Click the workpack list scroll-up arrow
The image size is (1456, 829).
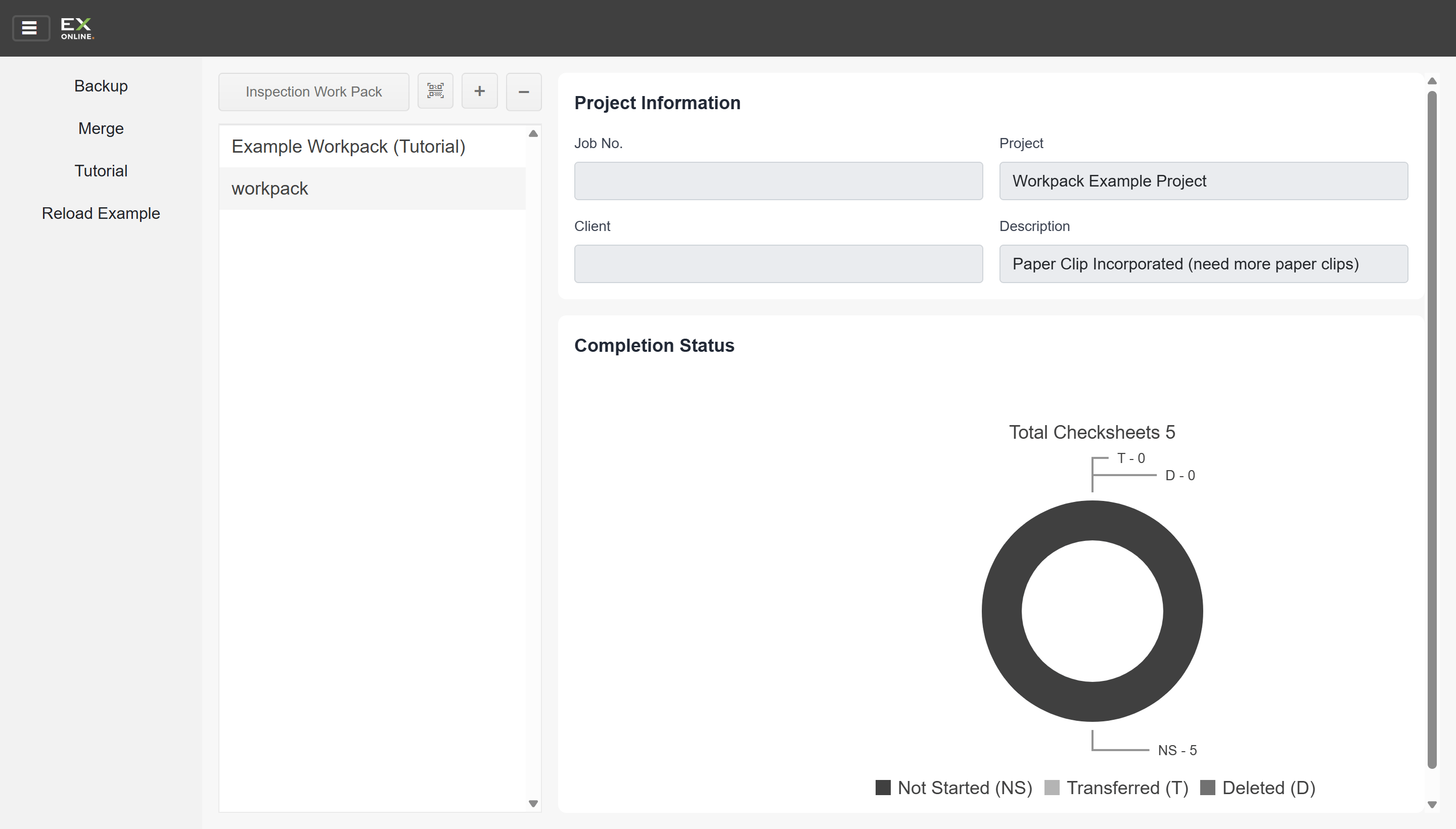tap(533, 134)
